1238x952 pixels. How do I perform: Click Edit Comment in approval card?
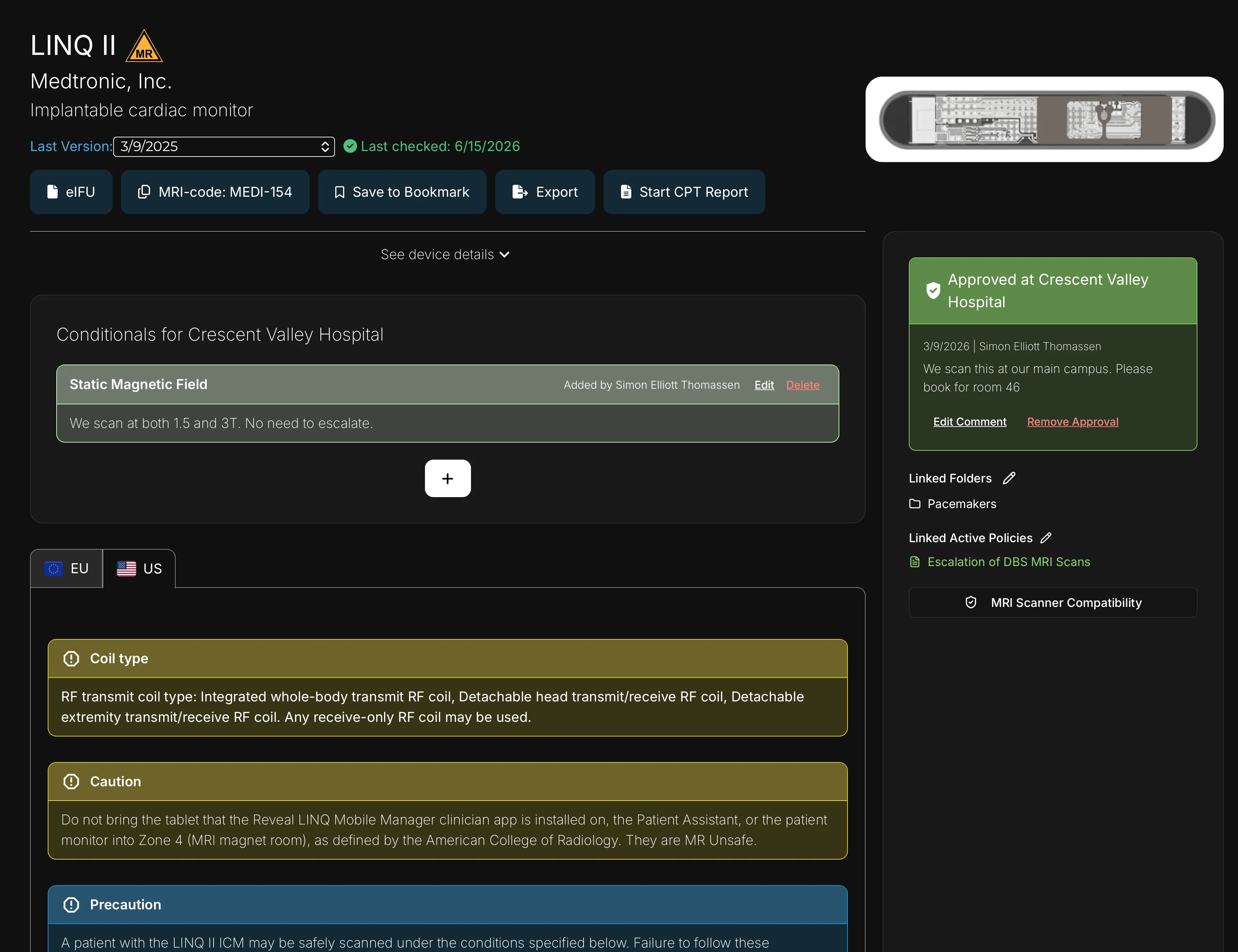coord(970,421)
